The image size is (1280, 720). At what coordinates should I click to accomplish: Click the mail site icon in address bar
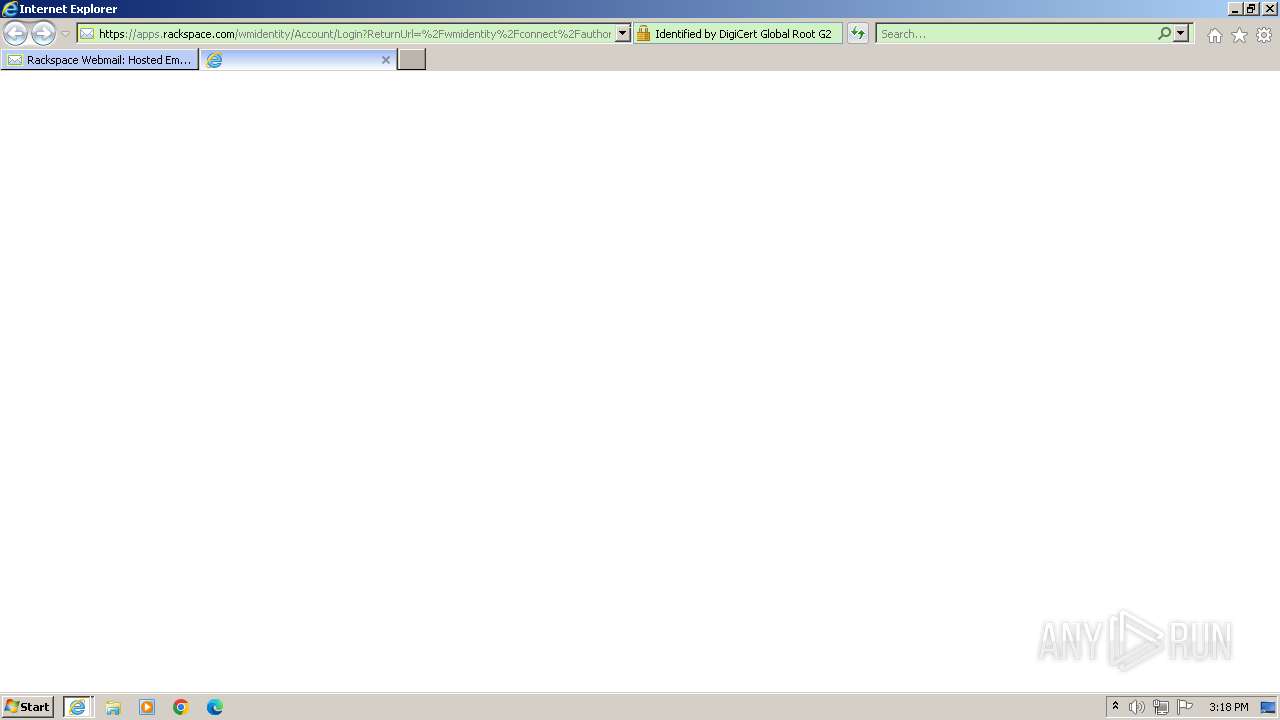pyautogui.click(x=87, y=34)
